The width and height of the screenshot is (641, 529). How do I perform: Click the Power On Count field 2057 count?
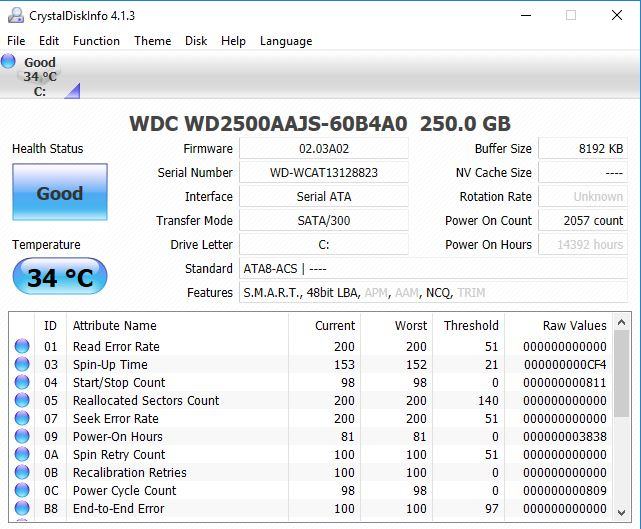583,221
